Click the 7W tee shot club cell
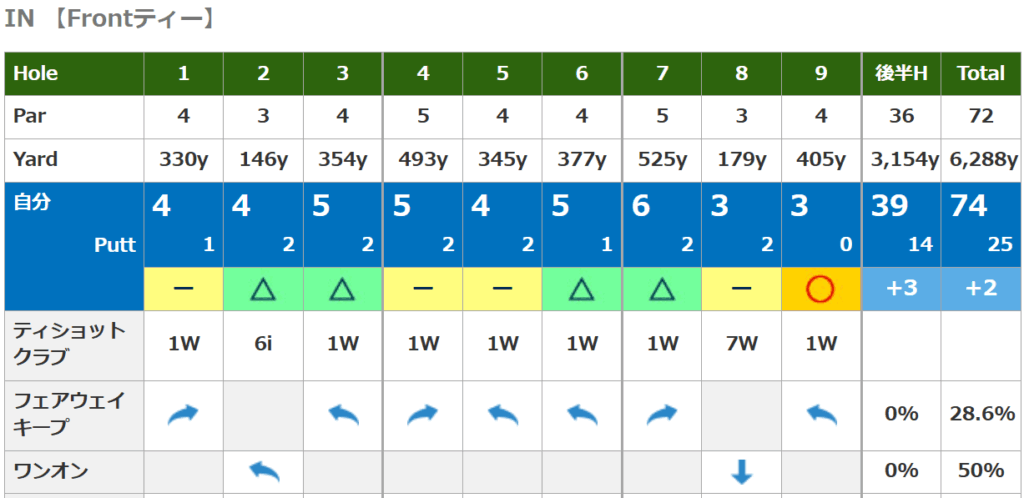Image resolution: width=1024 pixels, height=498 pixels. 741,344
